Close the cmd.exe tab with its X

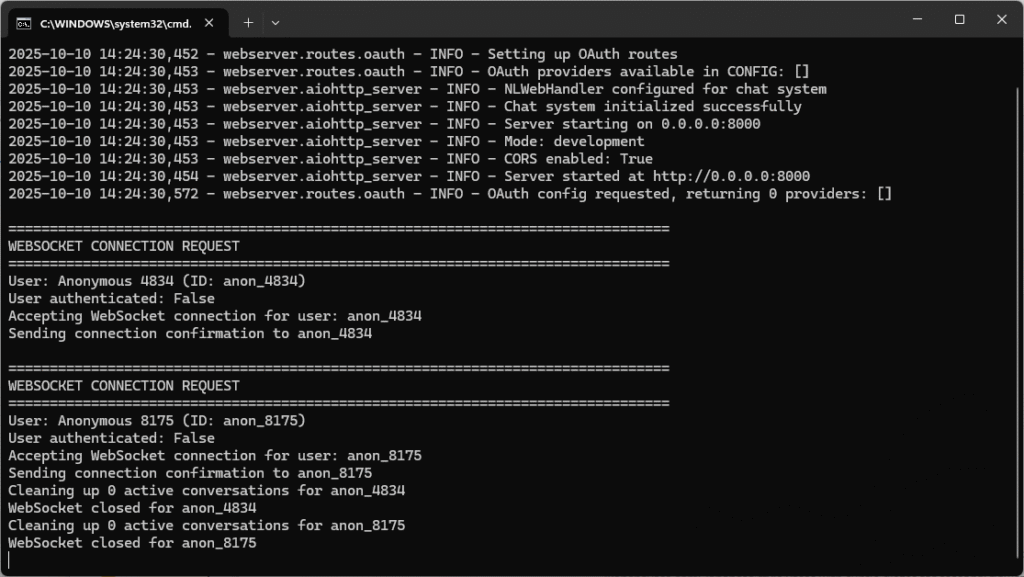click(209, 22)
